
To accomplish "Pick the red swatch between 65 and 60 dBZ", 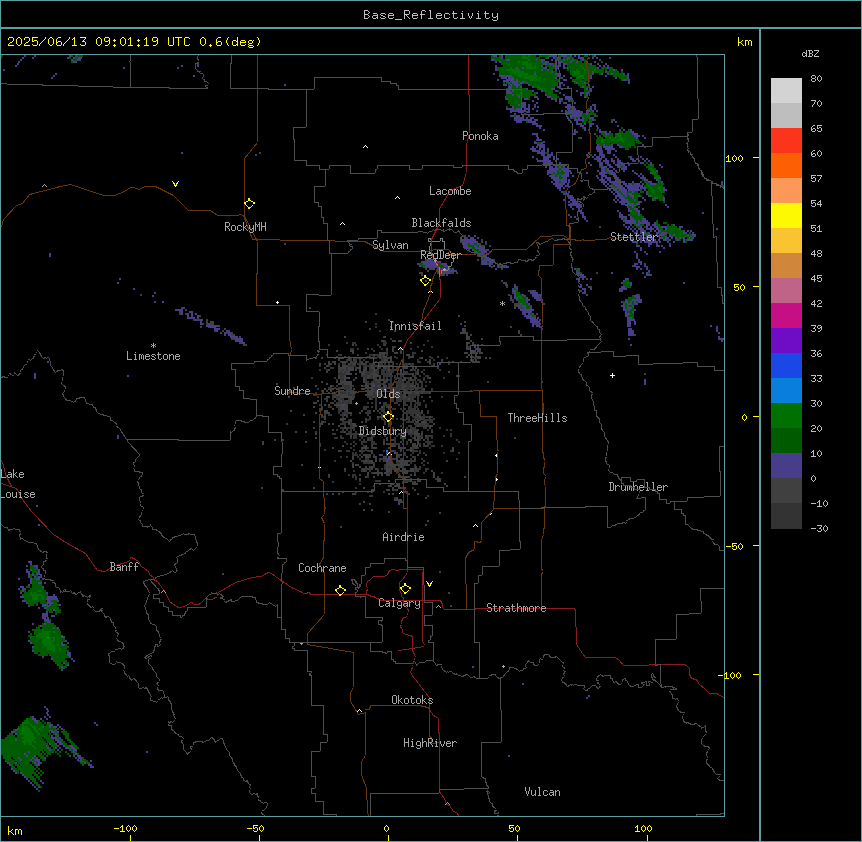I will [786, 140].
